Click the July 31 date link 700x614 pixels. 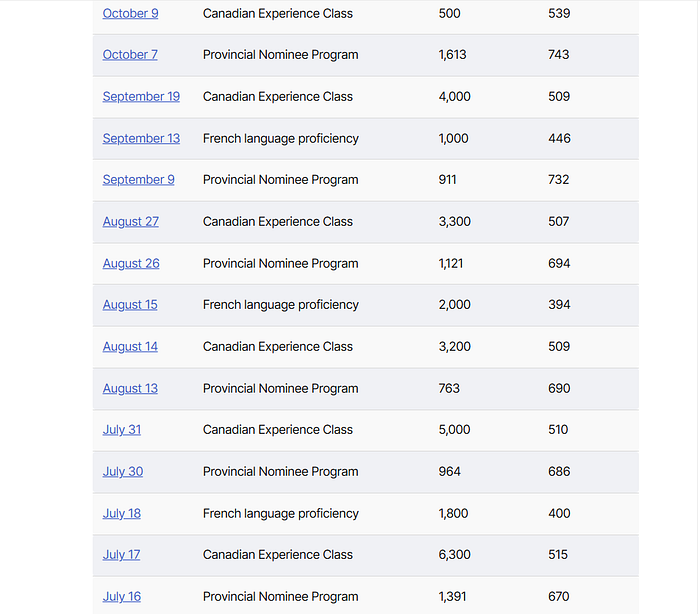[x=122, y=430]
